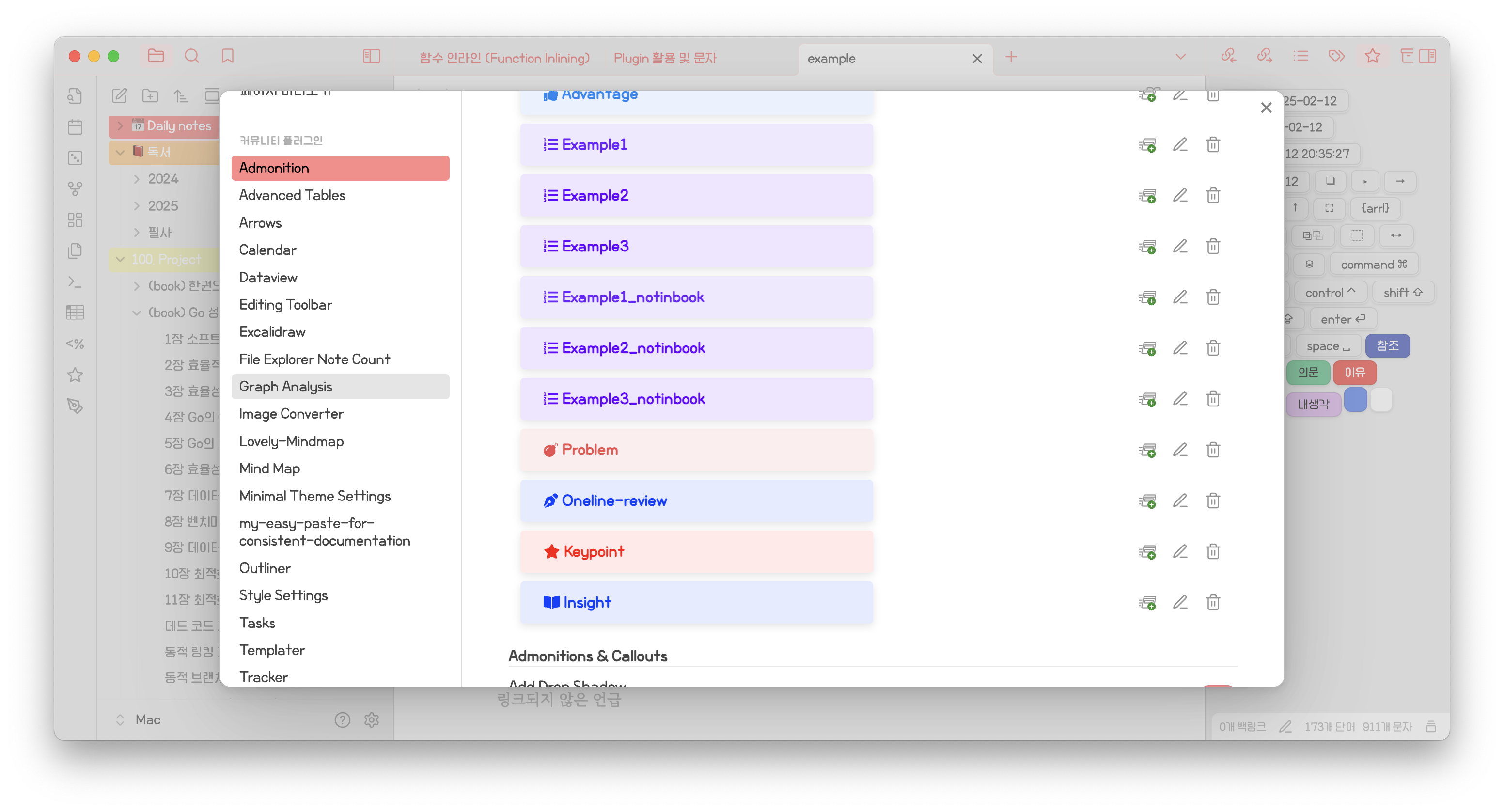
Task: Open the tab list dropdown chevron
Action: pyautogui.click(x=1180, y=57)
